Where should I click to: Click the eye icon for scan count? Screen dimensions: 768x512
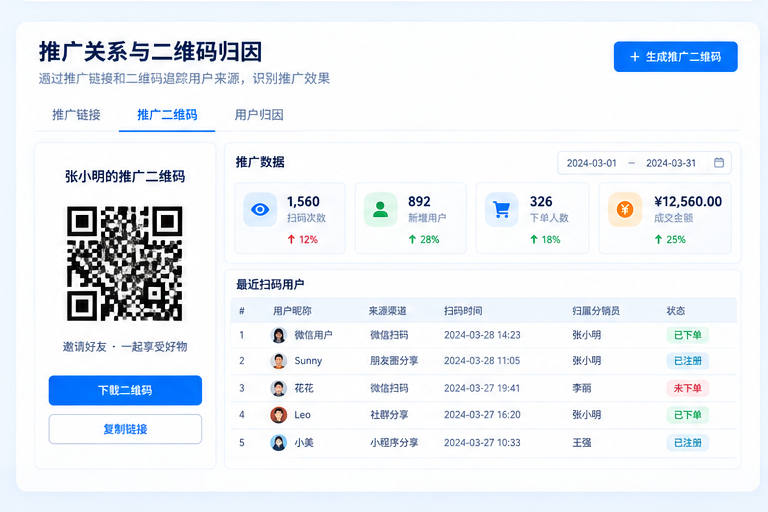pyautogui.click(x=260, y=210)
